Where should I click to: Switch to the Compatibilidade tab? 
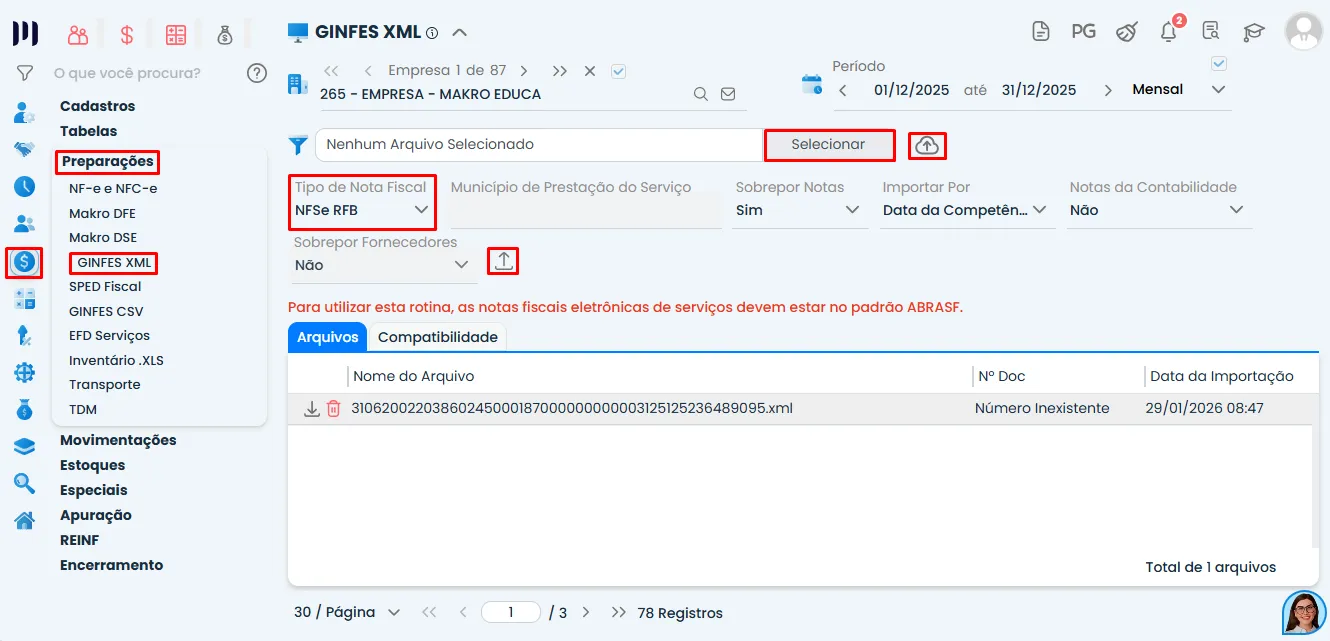pyautogui.click(x=438, y=337)
